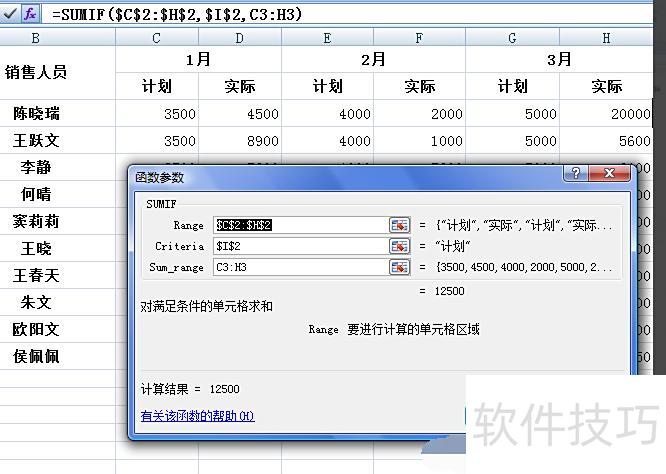The width and height of the screenshot is (666, 474).
Task: Select 计划 cell under 3月
Action: (x=512, y=86)
